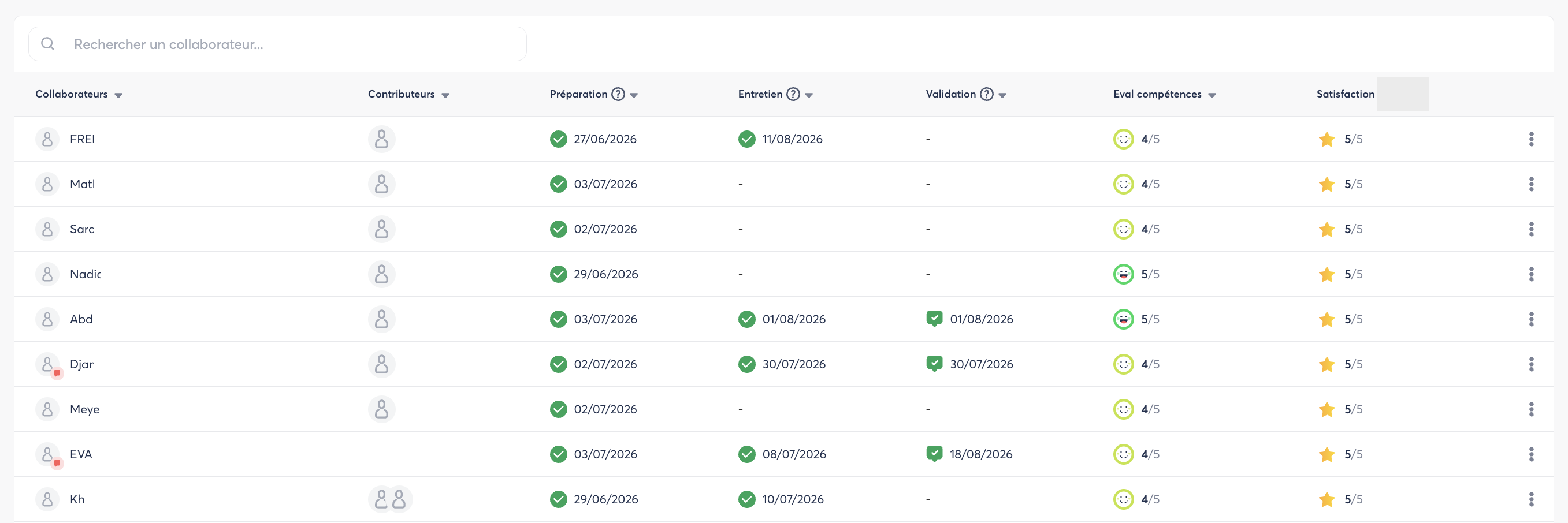Open collaborator Matl's row name
The height and width of the screenshot is (523, 1568).
click(x=81, y=184)
